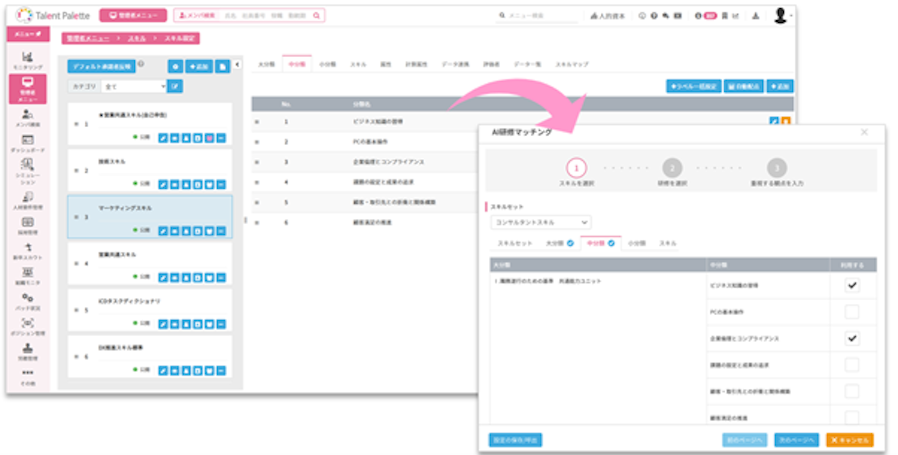The width and height of the screenshot is (898, 455).
Task: Open the 管理者メニュー sidebar item
Action: pos(27,89)
